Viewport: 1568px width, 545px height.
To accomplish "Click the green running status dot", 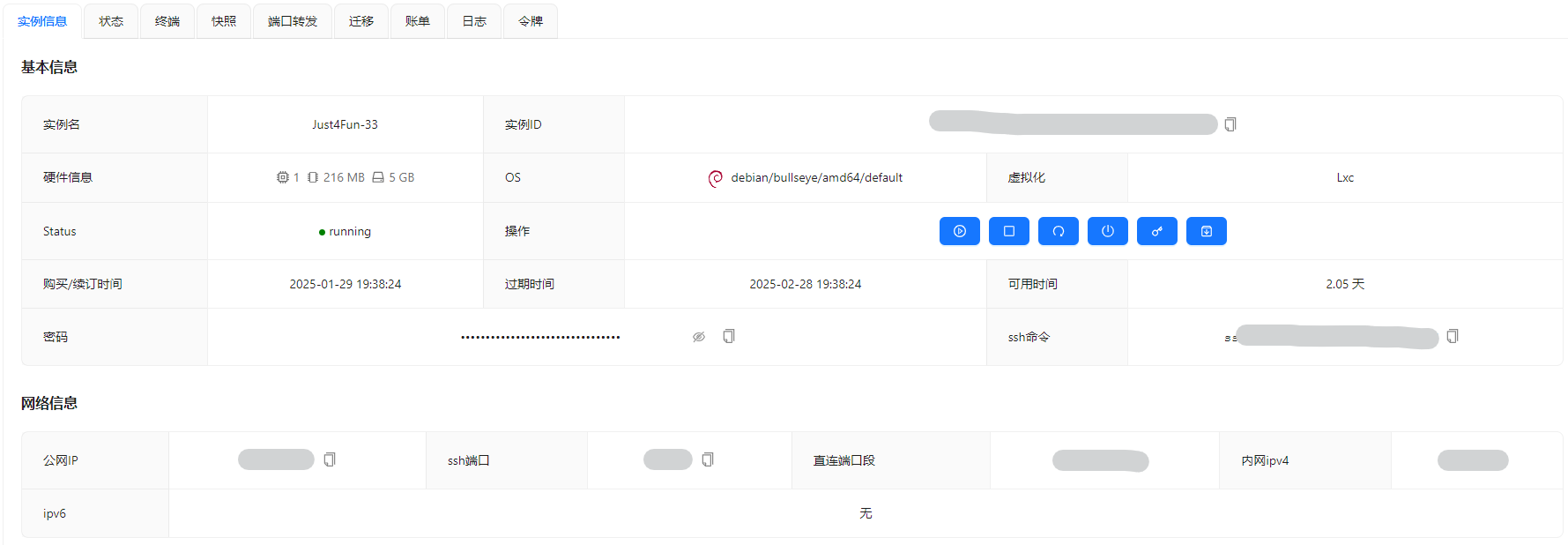I will tap(322, 232).
